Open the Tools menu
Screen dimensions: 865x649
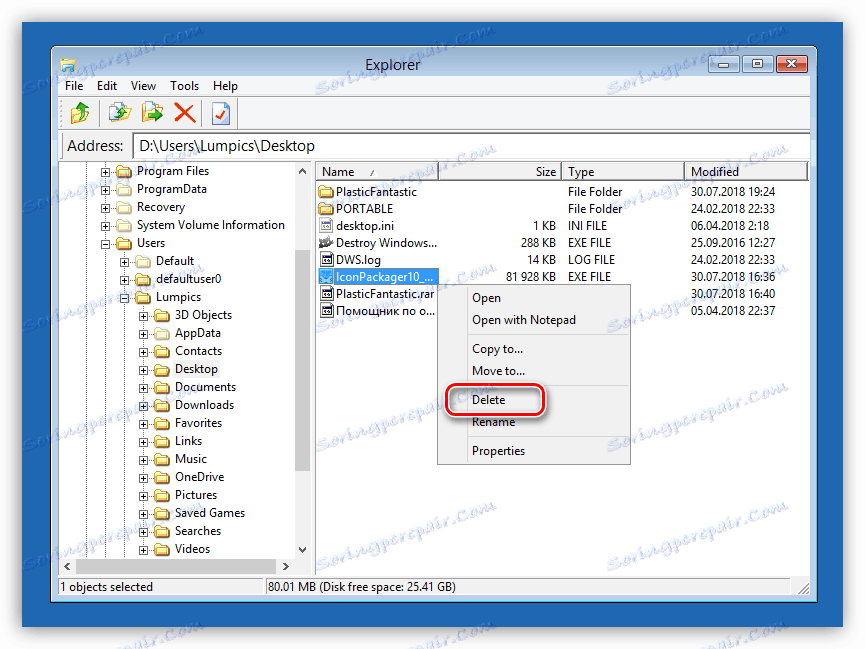pos(184,86)
